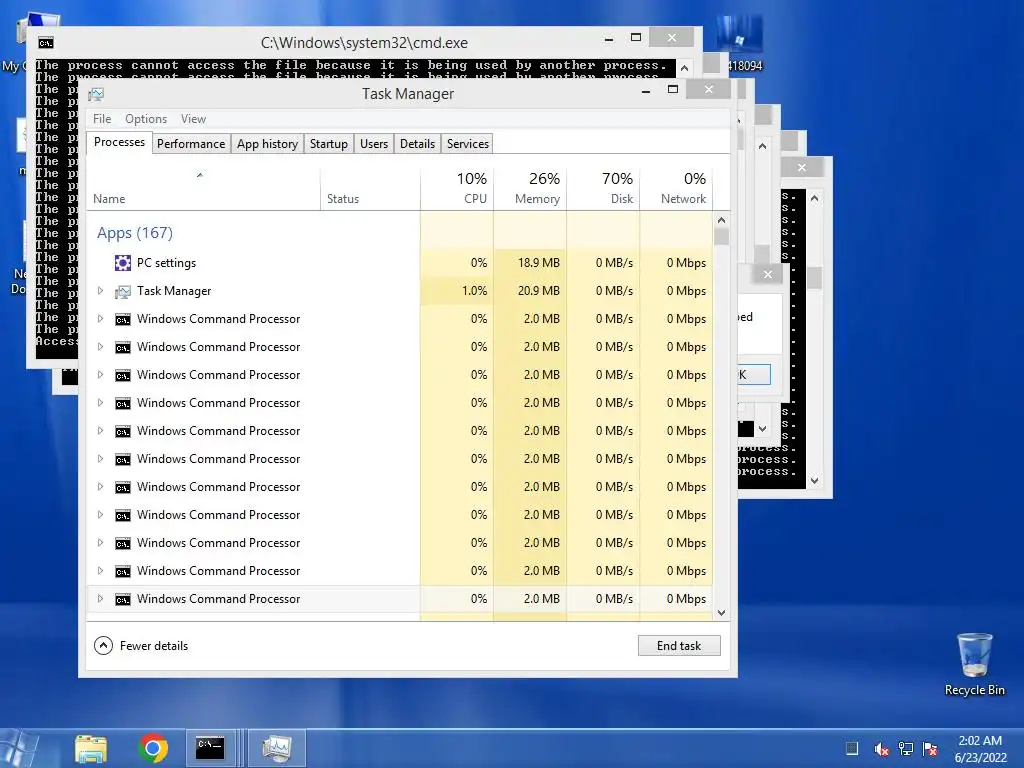Screen dimensions: 1024x768
Task: Open Action Center flag tray icon
Action: (930, 749)
